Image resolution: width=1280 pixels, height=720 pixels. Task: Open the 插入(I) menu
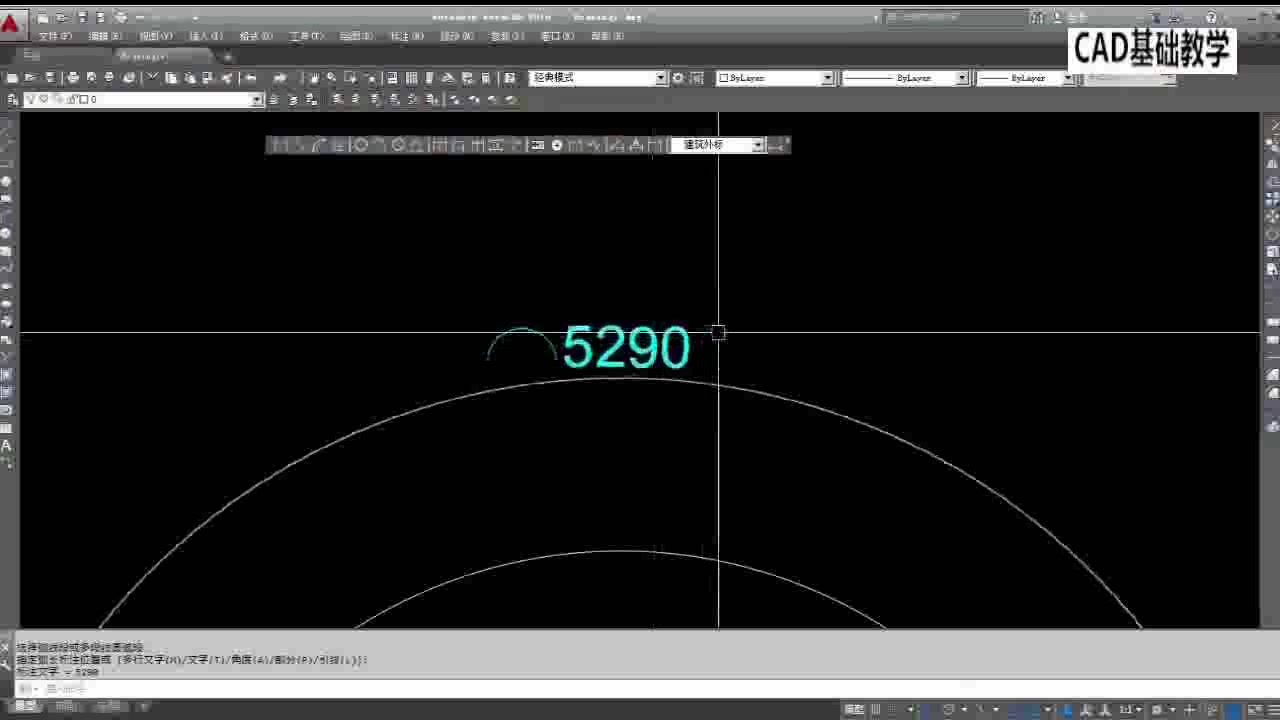pos(205,36)
